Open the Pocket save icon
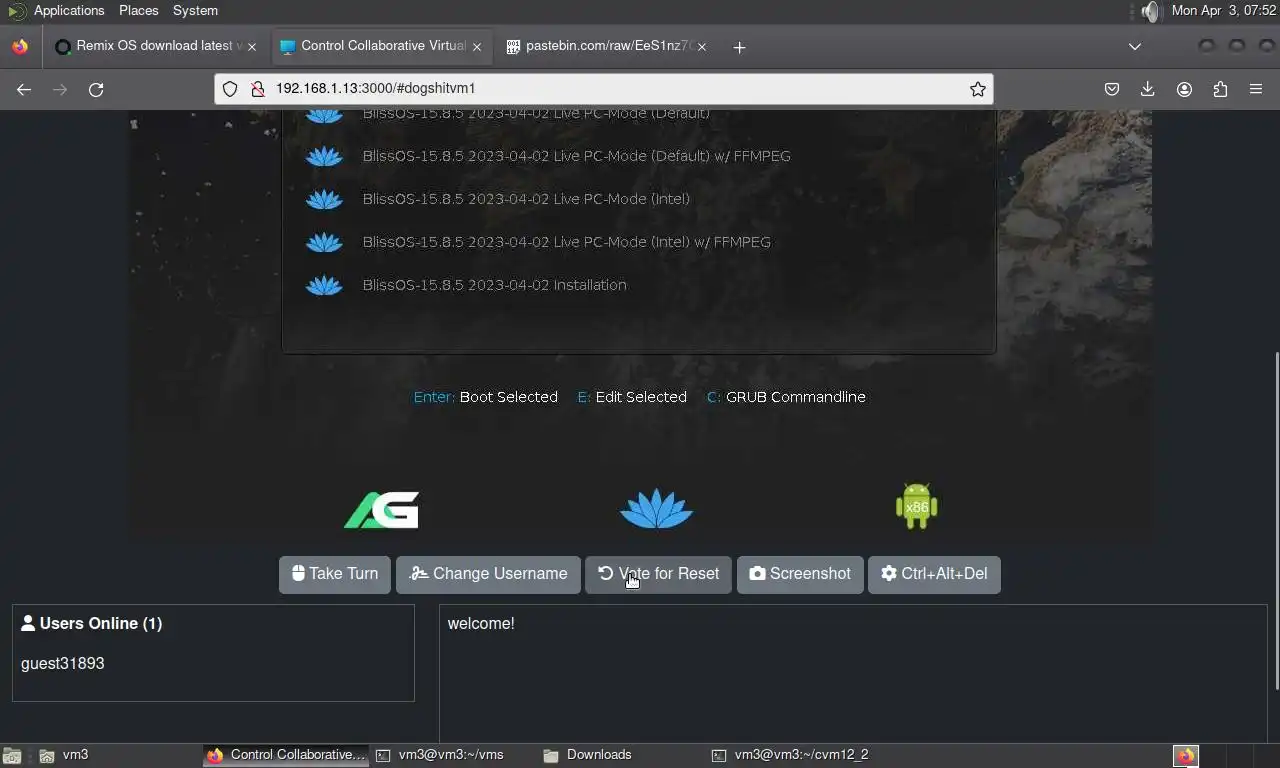 1111,89
